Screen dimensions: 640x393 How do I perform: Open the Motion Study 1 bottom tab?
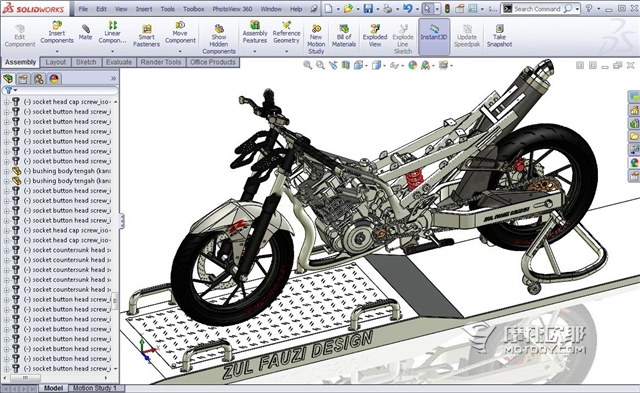pos(95,388)
